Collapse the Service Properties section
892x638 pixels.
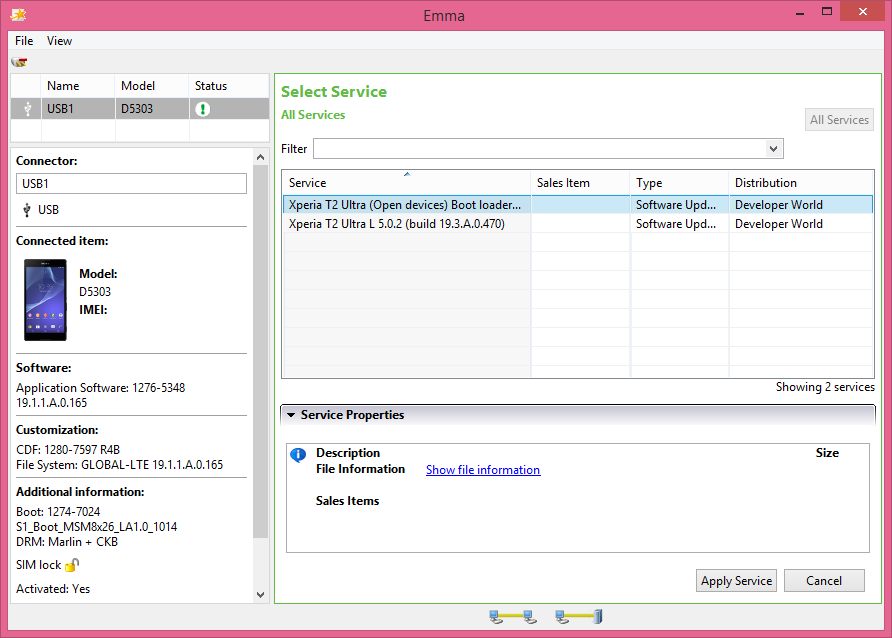point(291,415)
